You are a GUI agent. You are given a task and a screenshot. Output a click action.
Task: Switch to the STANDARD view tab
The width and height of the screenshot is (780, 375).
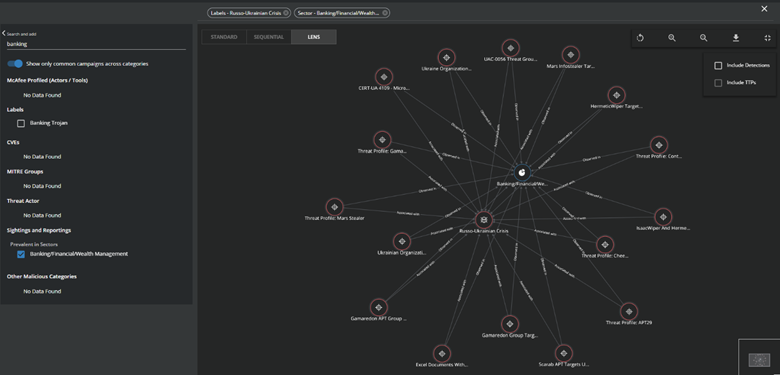(x=224, y=37)
